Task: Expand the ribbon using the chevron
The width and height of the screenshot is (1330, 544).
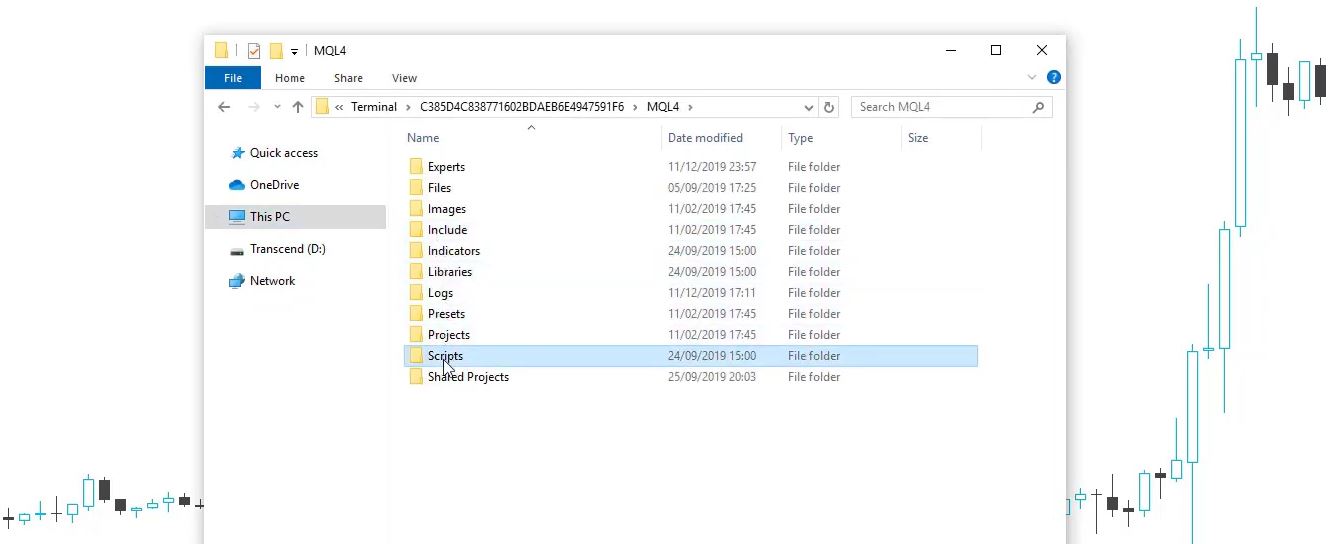Action: (x=1032, y=77)
